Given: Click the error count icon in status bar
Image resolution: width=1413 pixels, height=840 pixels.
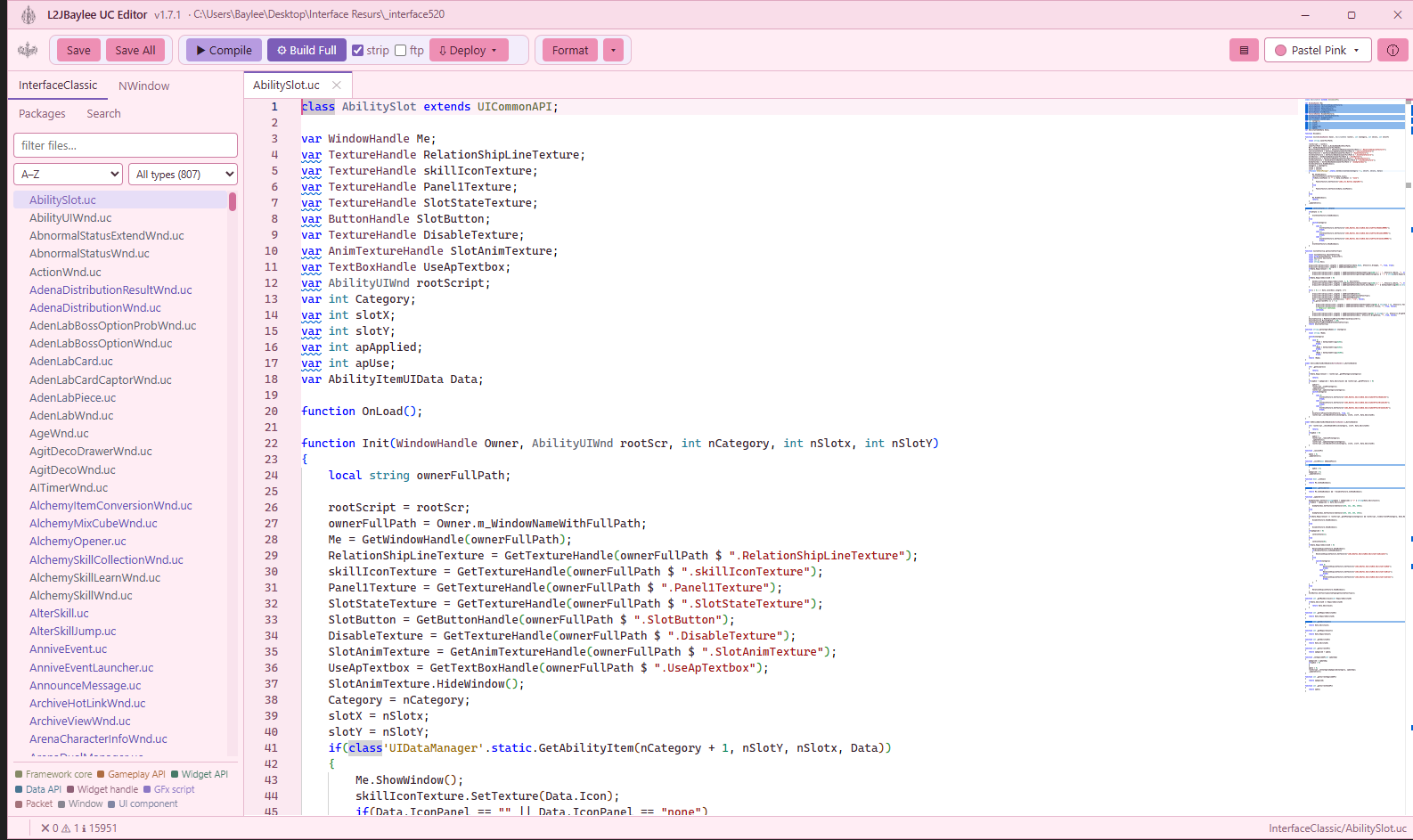Looking at the screenshot, I should click(45, 828).
